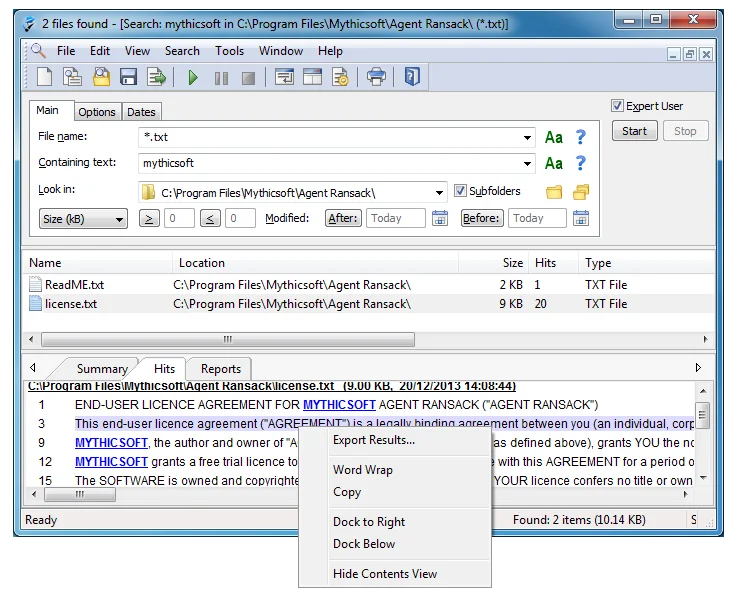The height and width of the screenshot is (594, 730).
Task: Open the Search menu
Action: (182, 51)
